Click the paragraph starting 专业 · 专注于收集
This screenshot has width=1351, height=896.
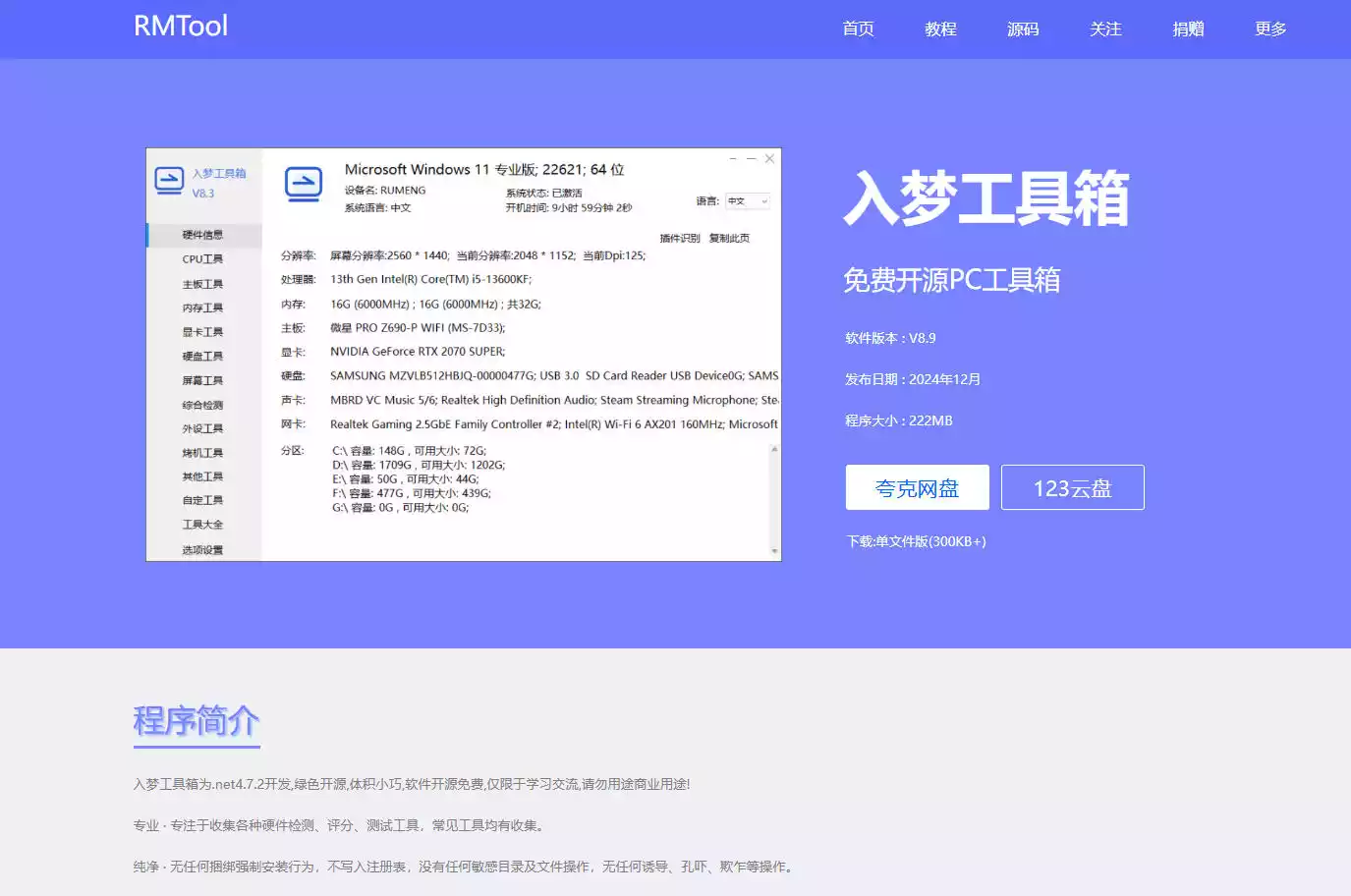click(340, 825)
